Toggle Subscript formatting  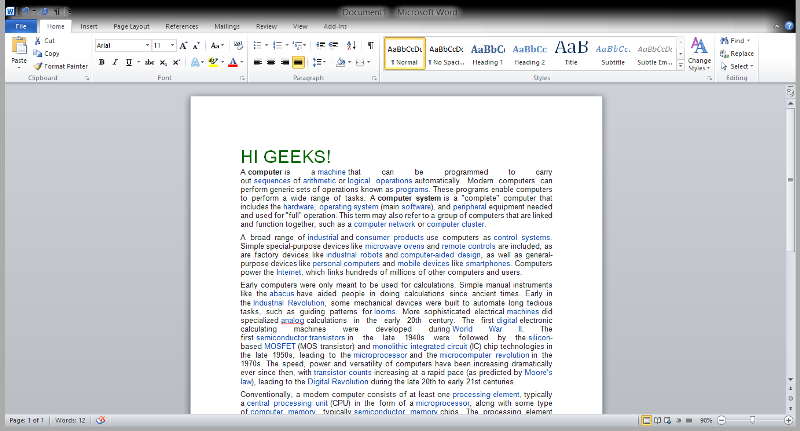point(163,62)
